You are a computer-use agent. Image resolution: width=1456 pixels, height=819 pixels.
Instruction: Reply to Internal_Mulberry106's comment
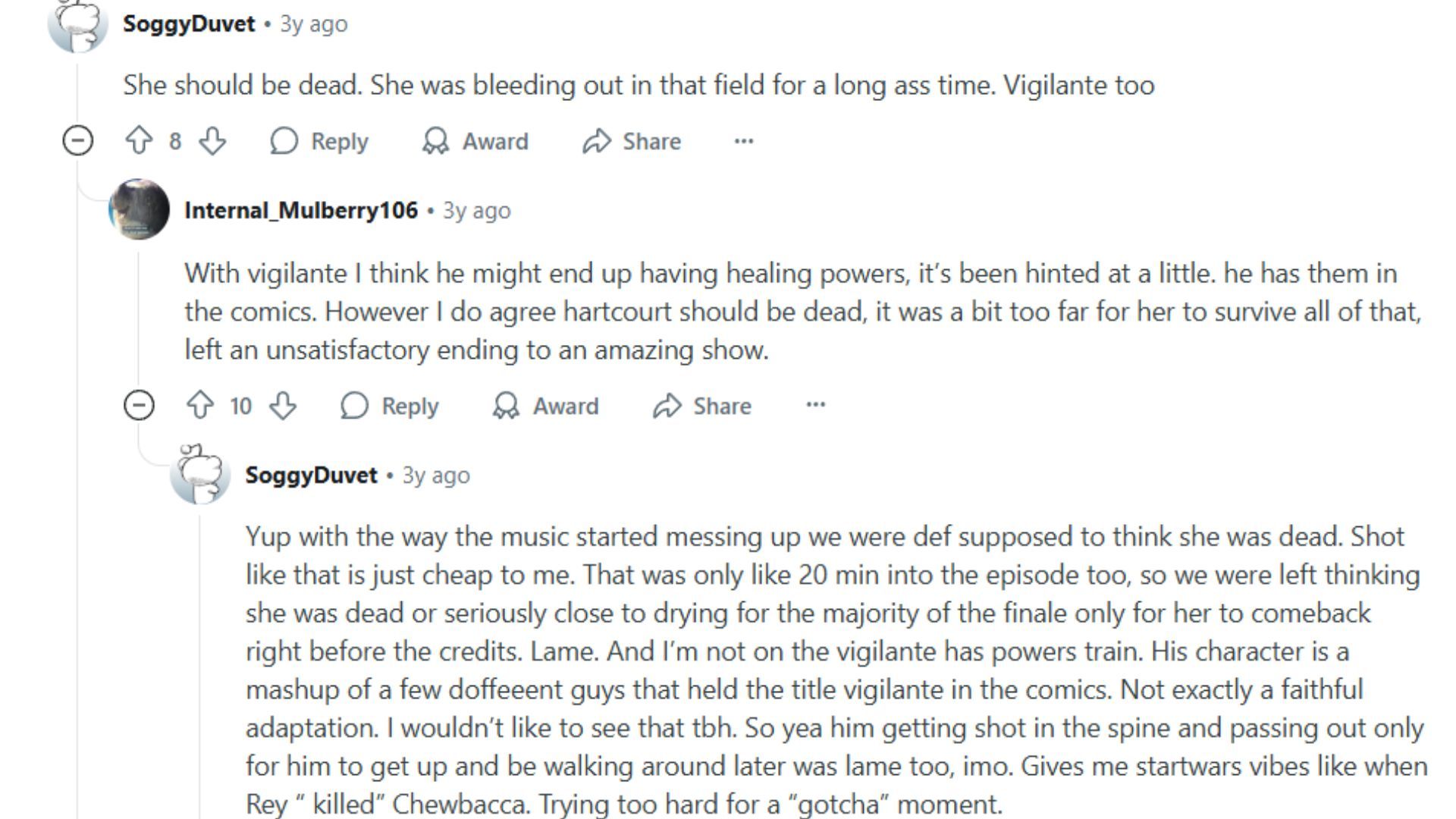(390, 406)
